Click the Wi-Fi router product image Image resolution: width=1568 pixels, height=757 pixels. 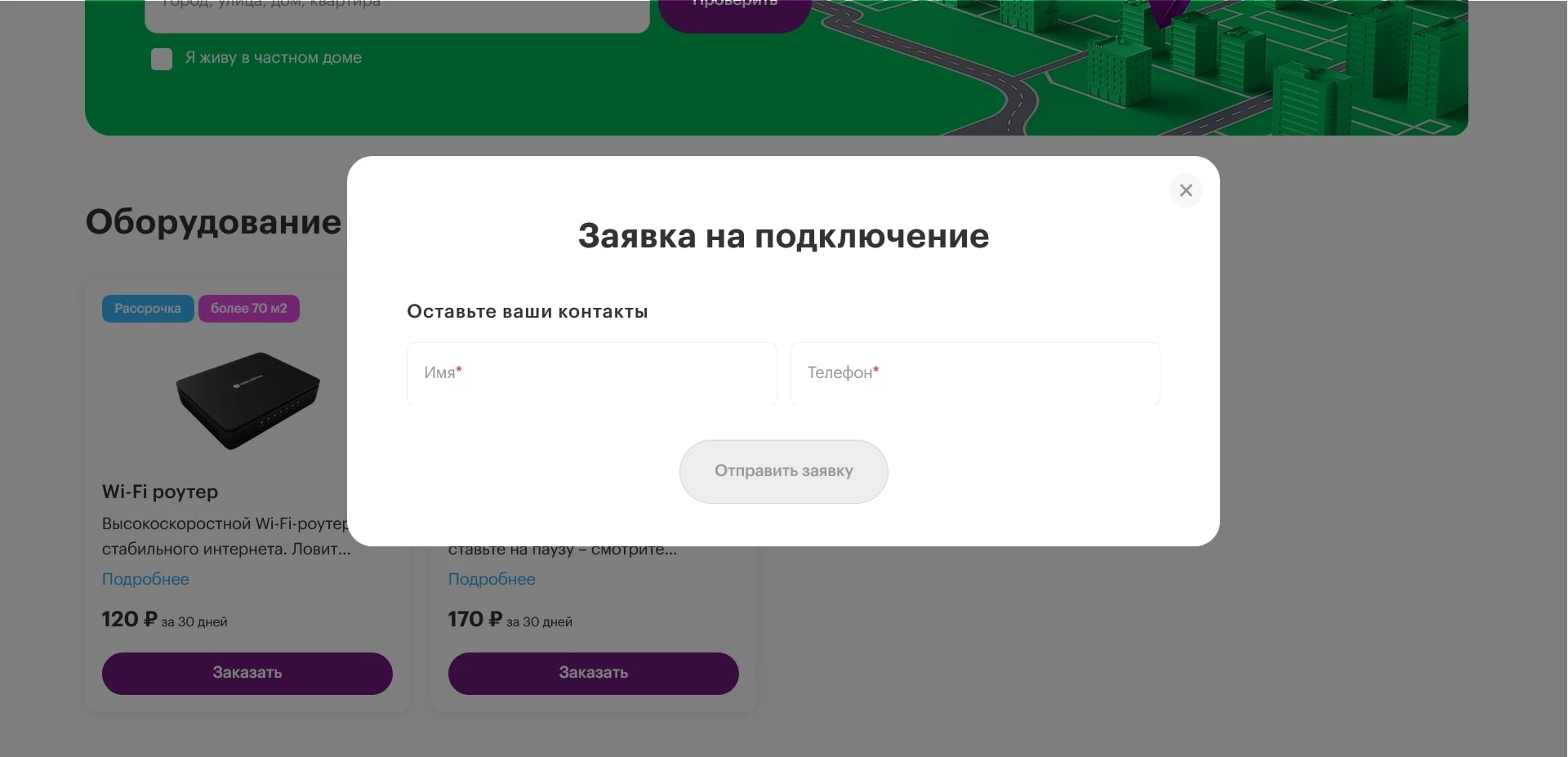pos(247,401)
